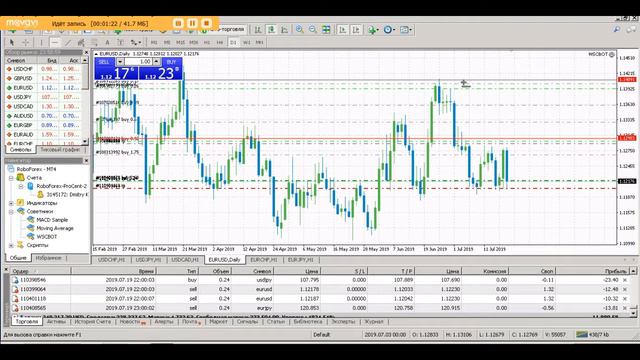Switch to EURJPY,H1 chart tab
Viewport: 640px width, 360px height.
point(300,260)
